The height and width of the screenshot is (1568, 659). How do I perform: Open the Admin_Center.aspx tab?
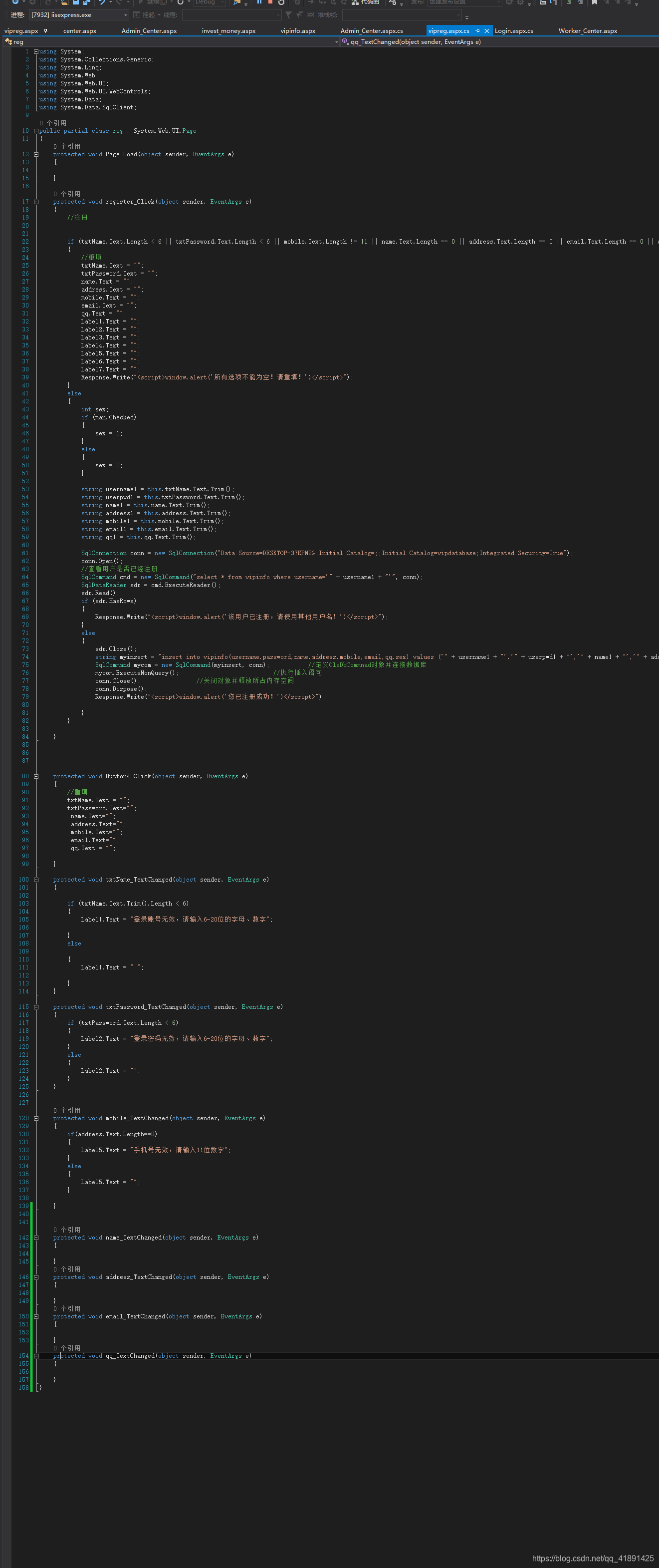[149, 30]
